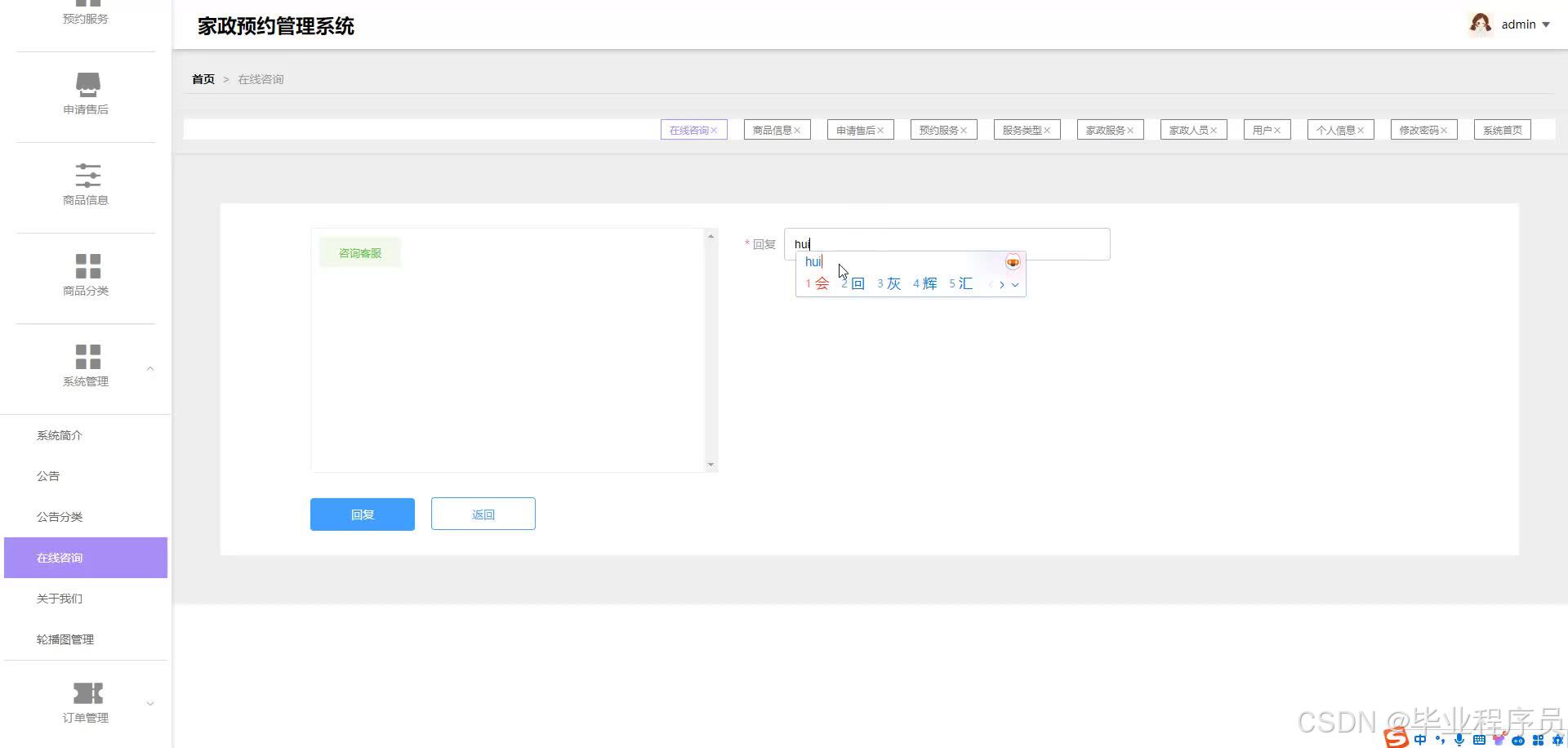Switch to the 系统首页 tab
The width and height of the screenshot is (1568, 748).
(x=1503, y=130)
